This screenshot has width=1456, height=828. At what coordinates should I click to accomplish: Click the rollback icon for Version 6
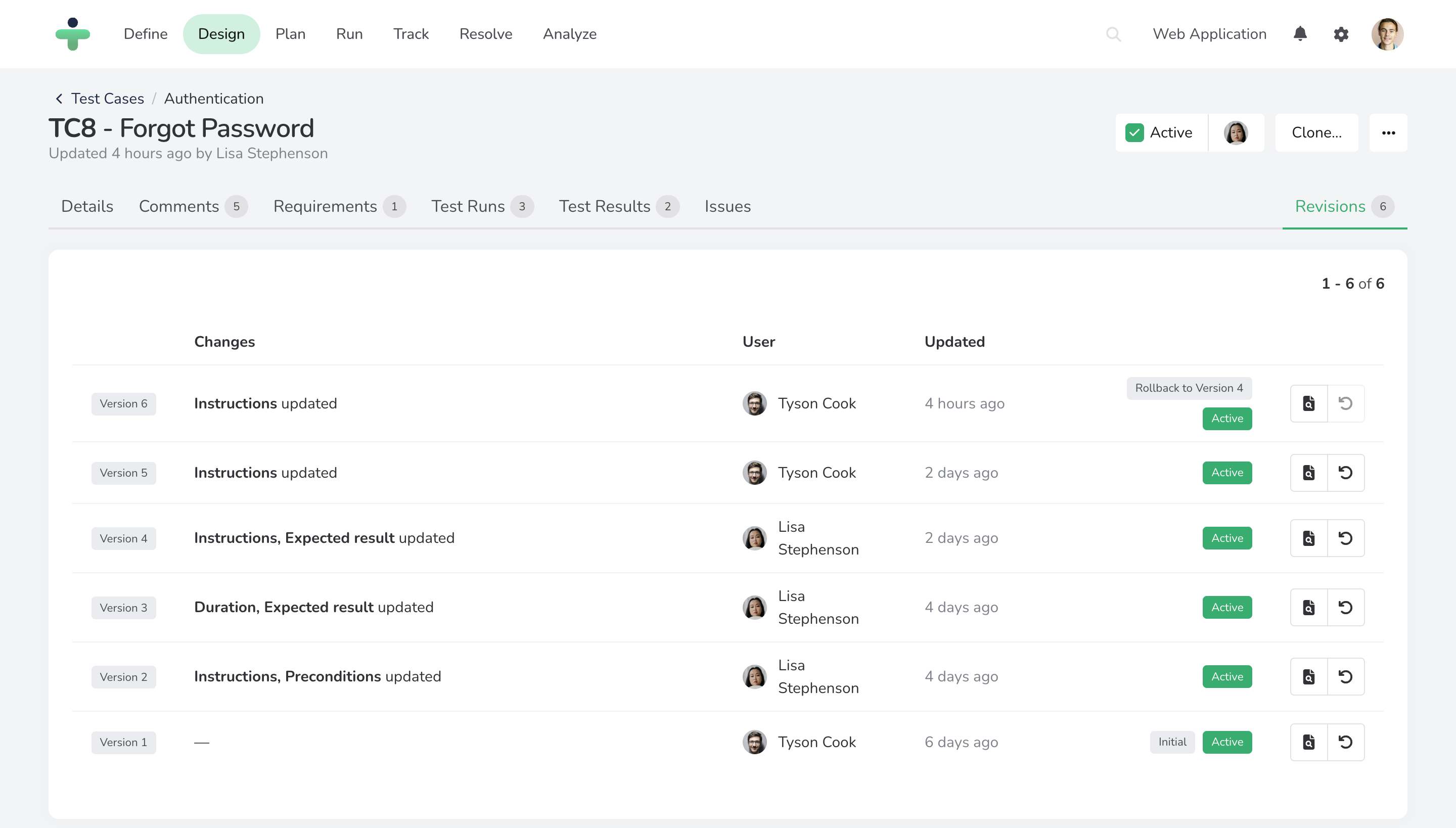[x=1346, y=403]
